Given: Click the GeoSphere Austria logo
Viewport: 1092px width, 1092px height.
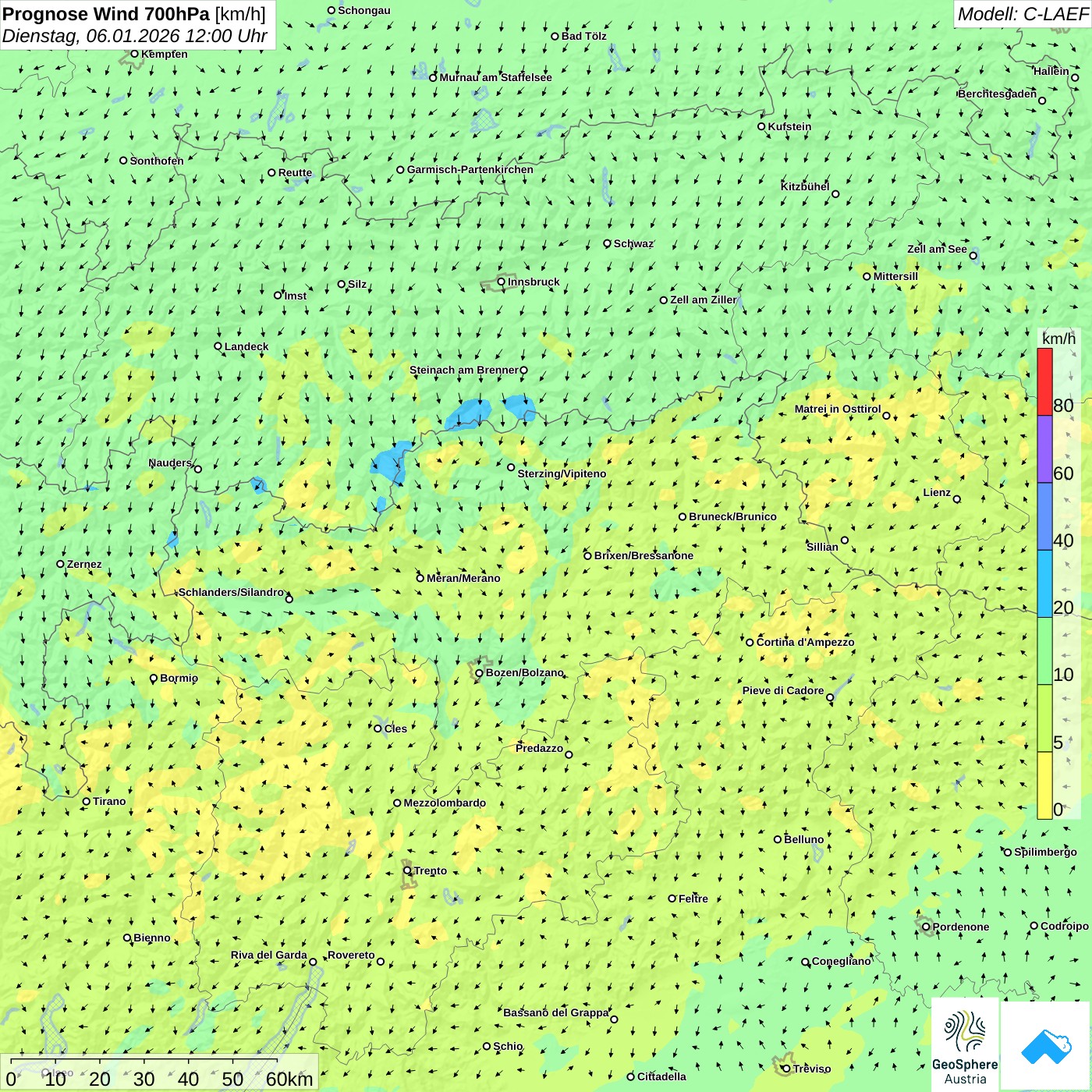Looking at the screenshot, I should (965, 1044).
